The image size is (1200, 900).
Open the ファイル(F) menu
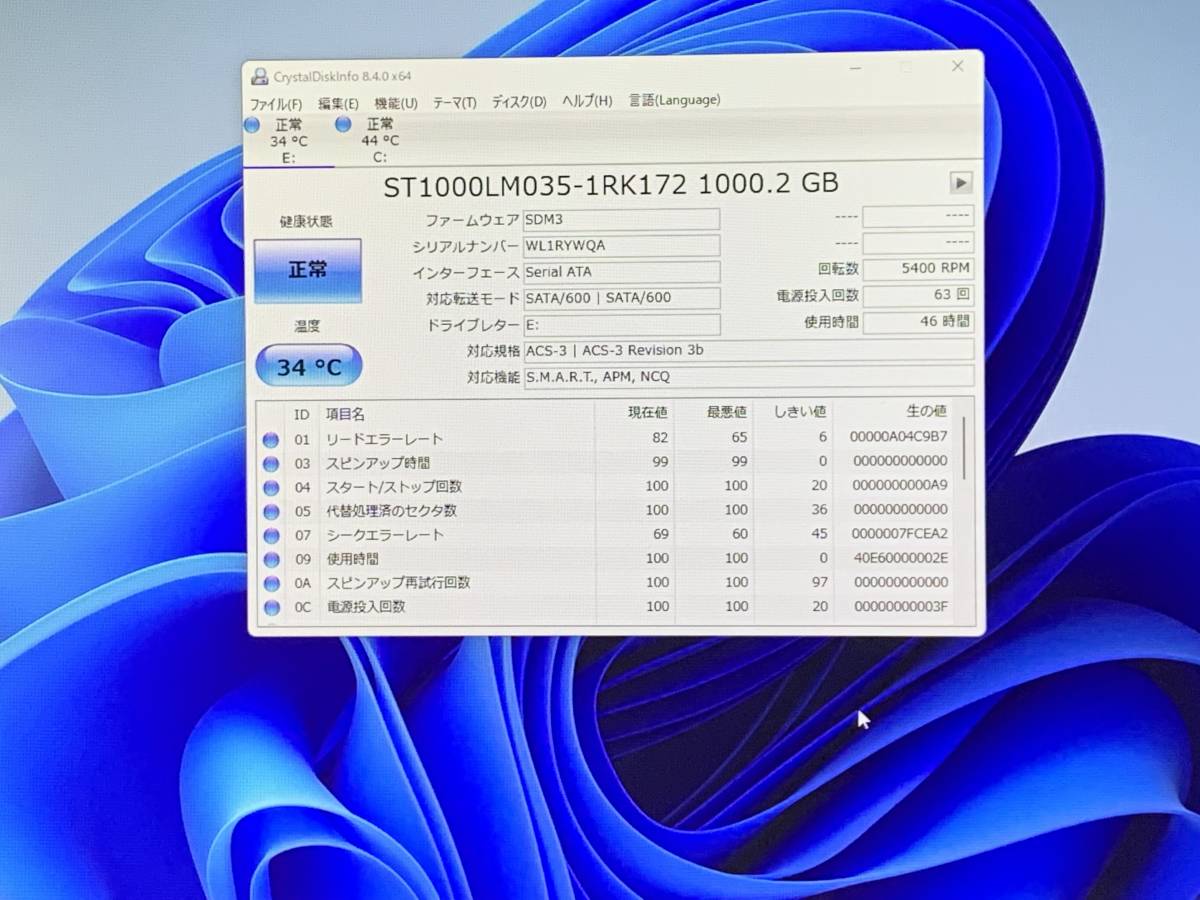coord(276,103)
